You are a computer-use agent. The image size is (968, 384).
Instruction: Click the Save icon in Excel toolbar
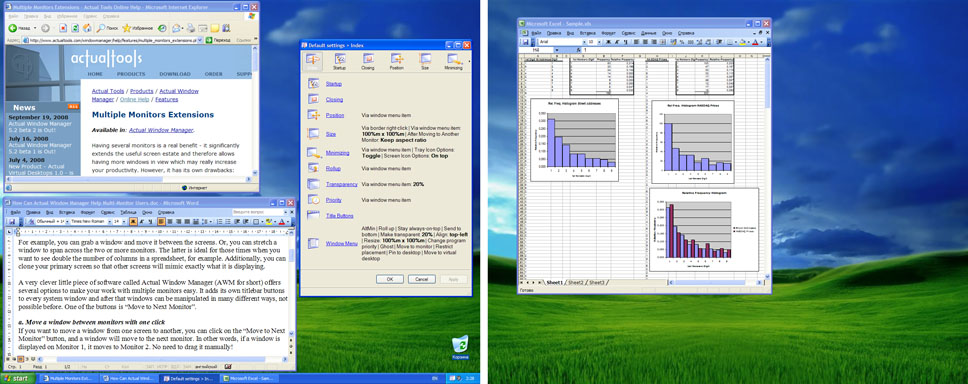(525, 42)
